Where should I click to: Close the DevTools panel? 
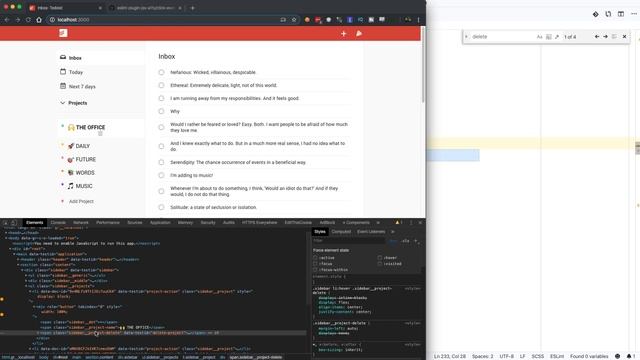[420, 223]
